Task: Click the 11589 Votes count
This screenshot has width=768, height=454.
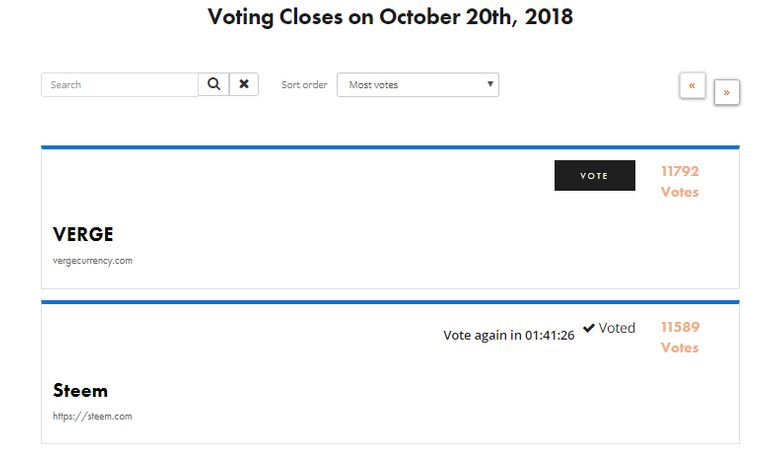Action: tap(680, 337)
